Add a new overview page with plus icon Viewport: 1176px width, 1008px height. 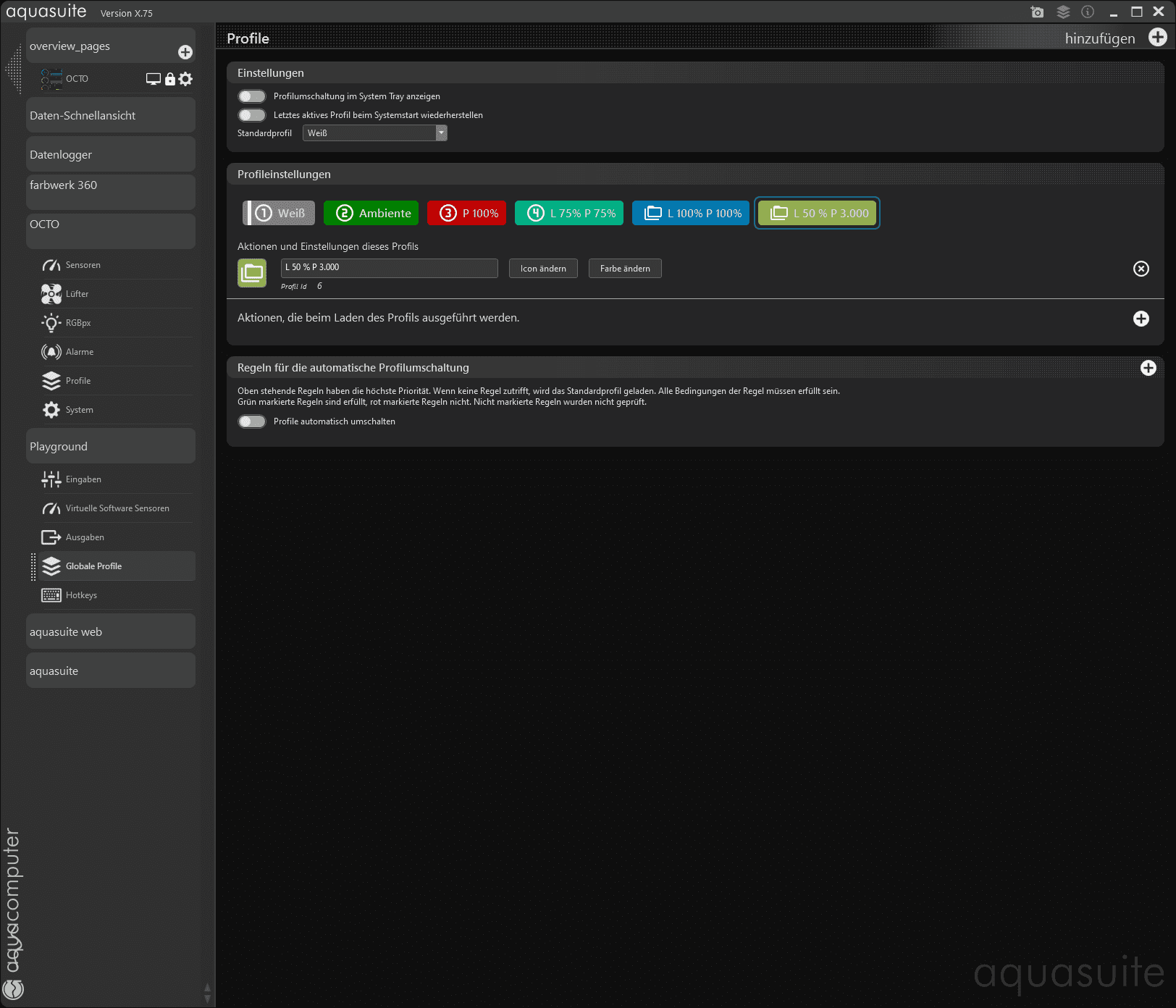pyautogui.click(x=185, y=52)
